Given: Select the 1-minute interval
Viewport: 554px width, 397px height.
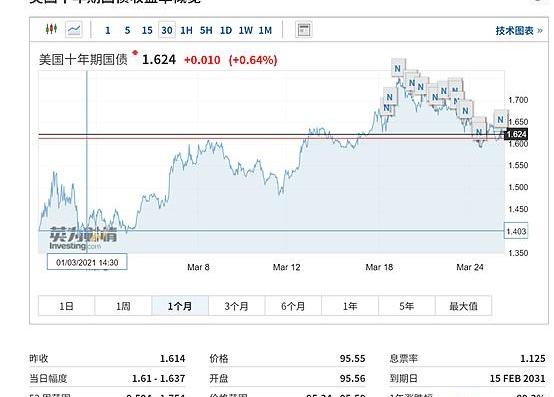Looking at the screenshot, I should pyautogui.click(x=108, y=30).
